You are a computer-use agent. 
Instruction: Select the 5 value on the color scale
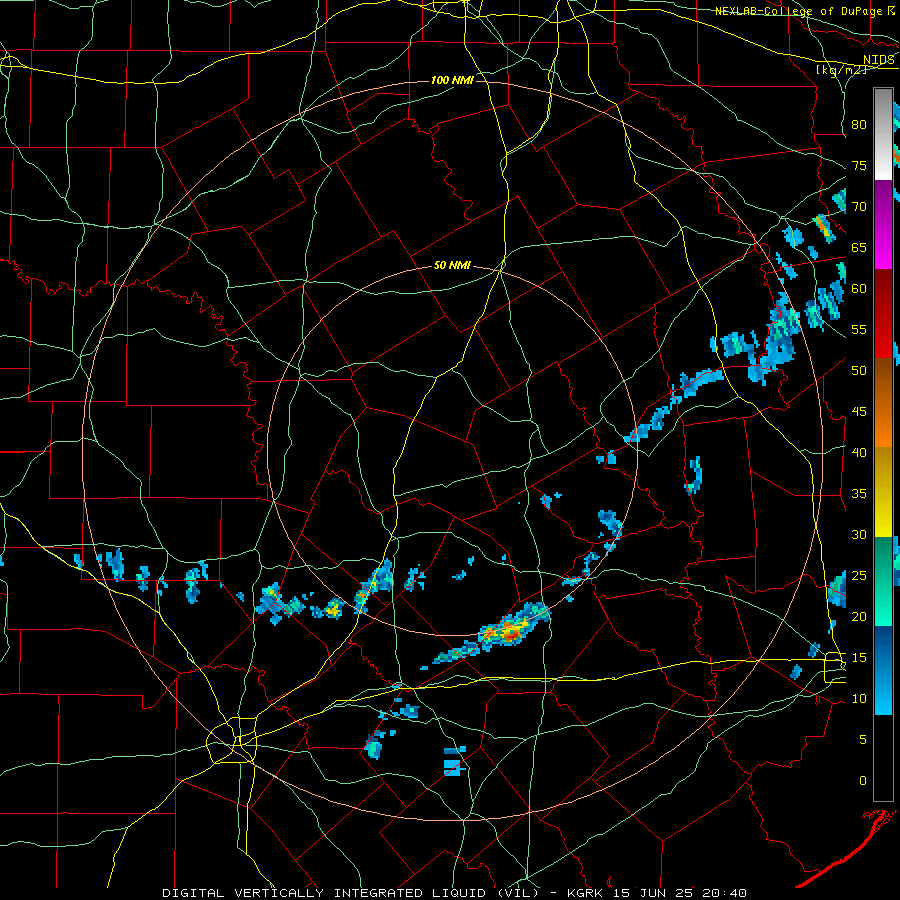(863, 740)
